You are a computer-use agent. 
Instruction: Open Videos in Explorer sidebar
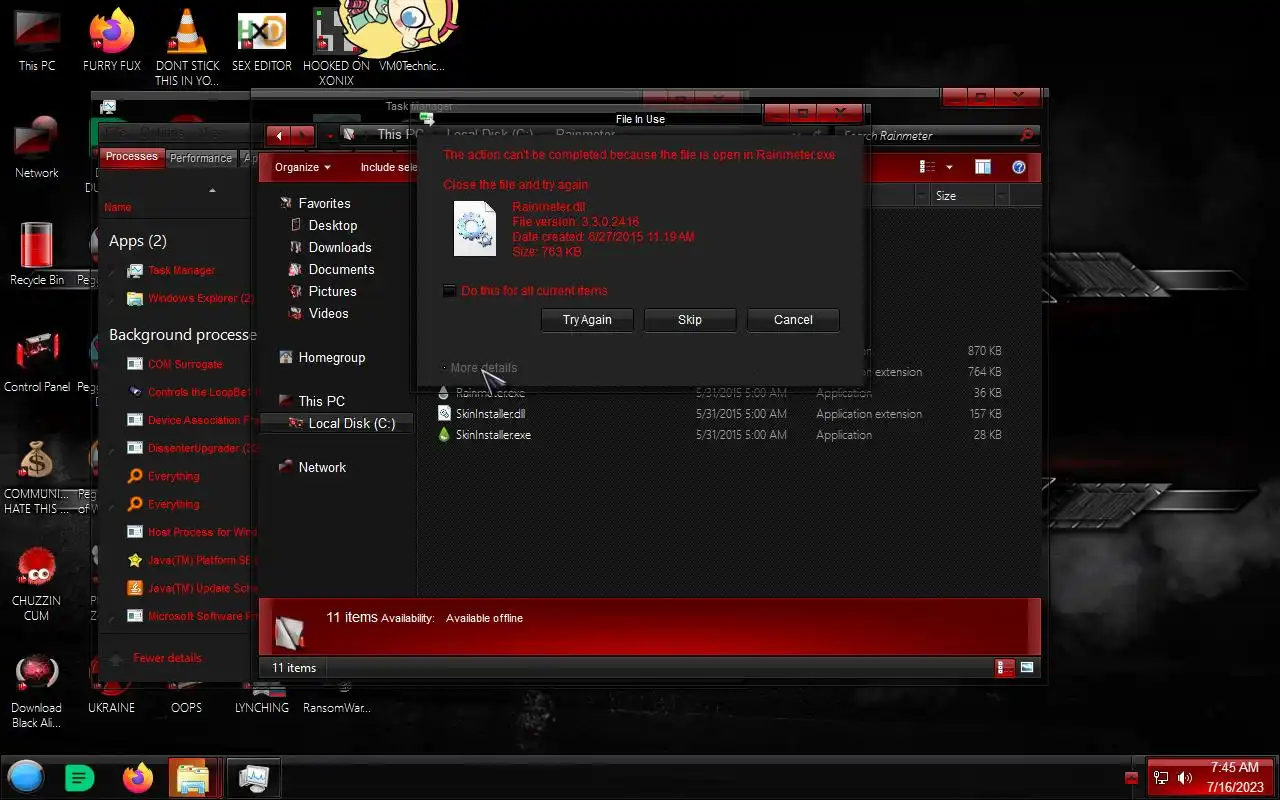[x=328, y=313]
